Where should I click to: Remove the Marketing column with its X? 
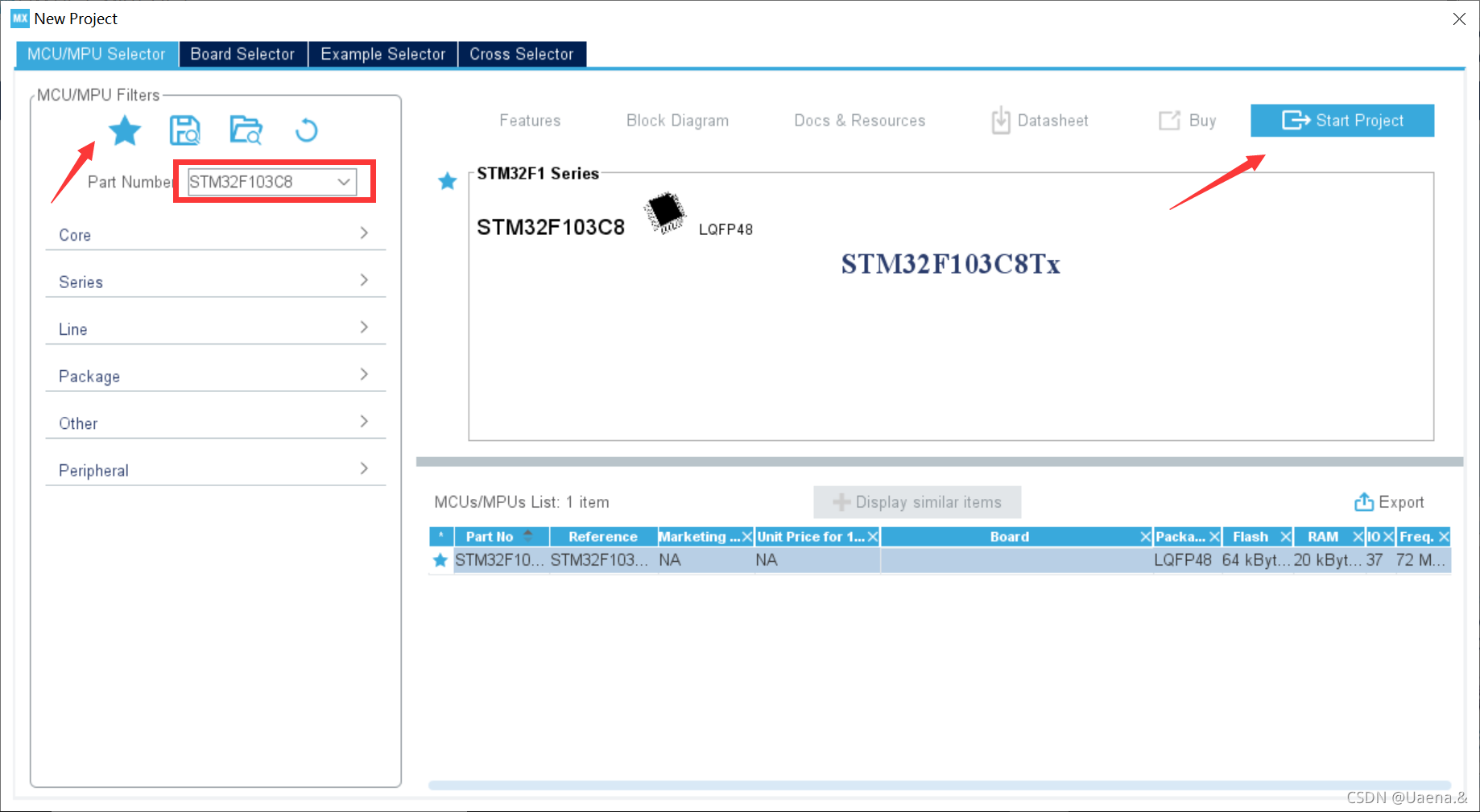(746, 537)
